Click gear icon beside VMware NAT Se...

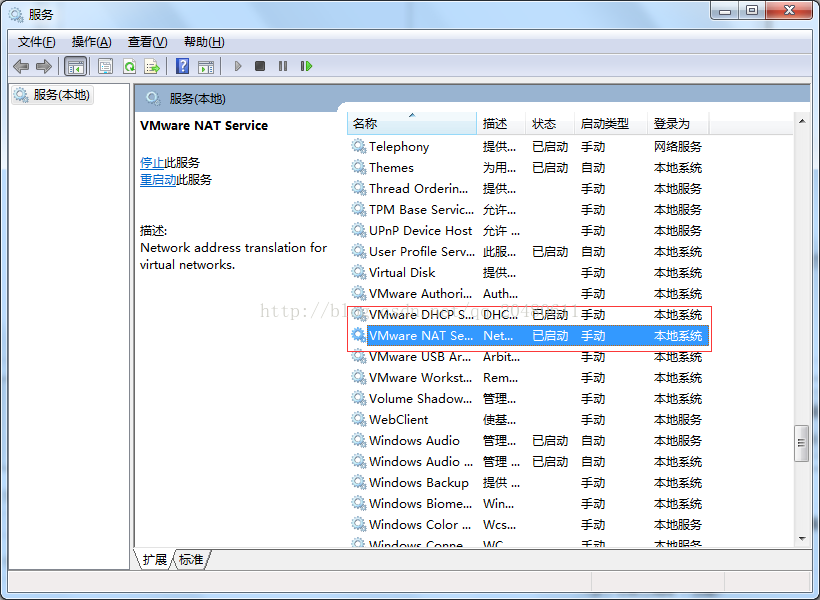pyautogui.click(x=358, y=335)
